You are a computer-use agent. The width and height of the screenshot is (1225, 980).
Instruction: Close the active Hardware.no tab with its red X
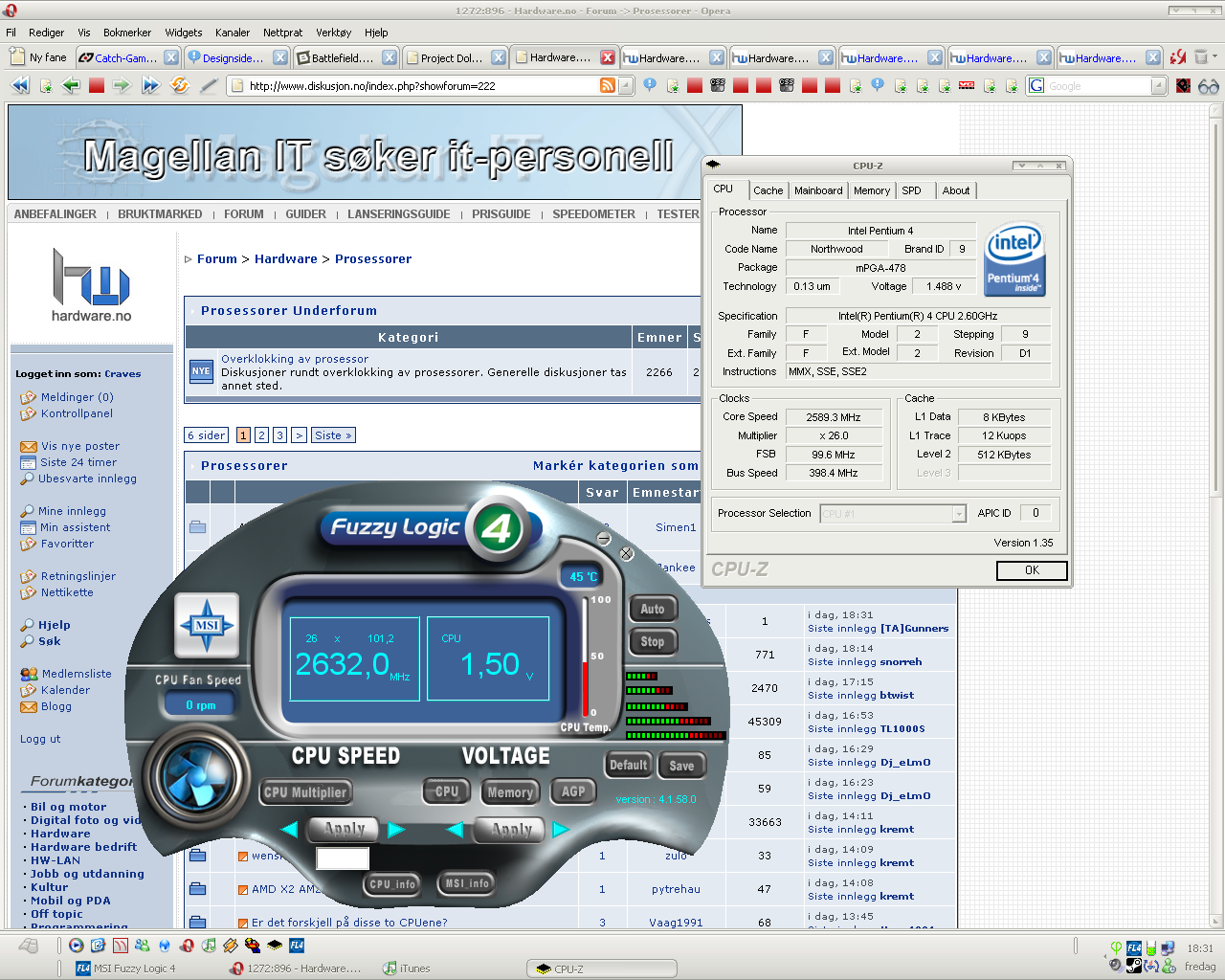pos(608,57)
